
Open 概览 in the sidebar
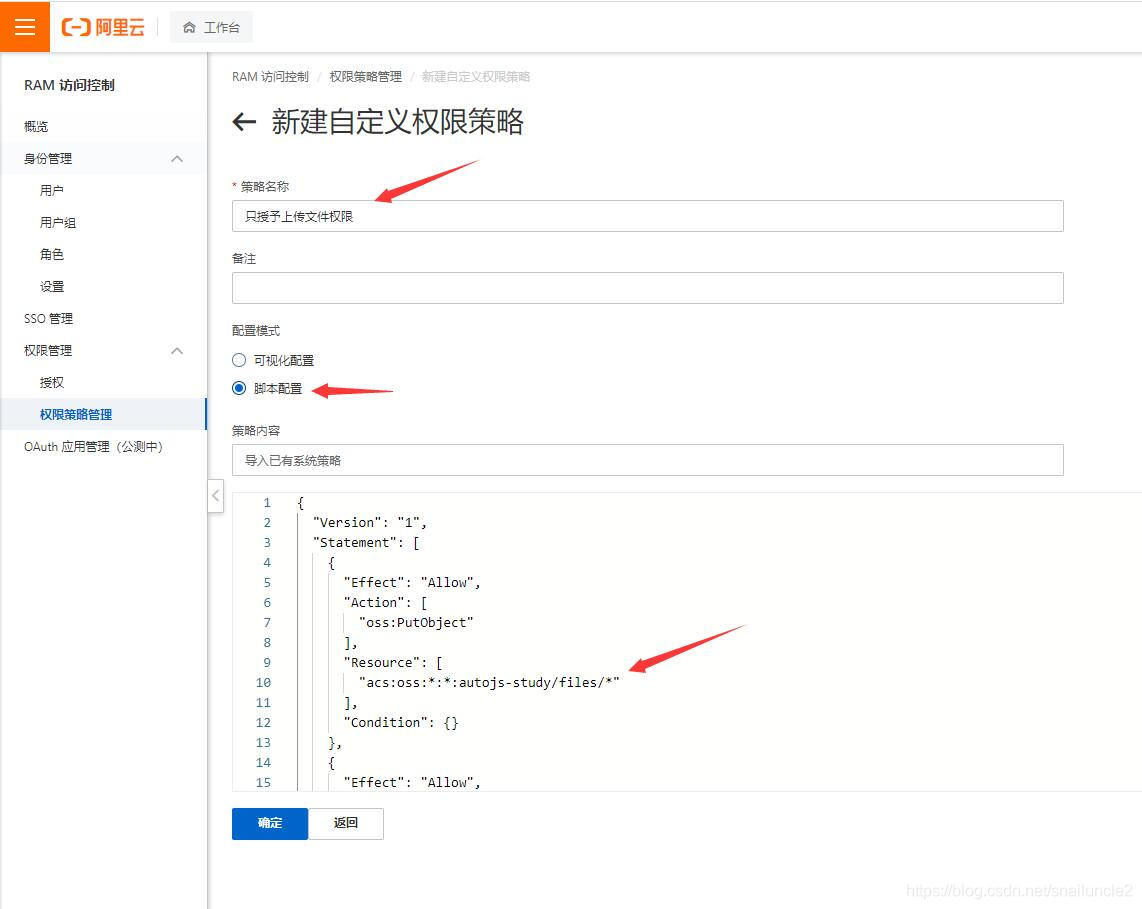click(36, 127)
